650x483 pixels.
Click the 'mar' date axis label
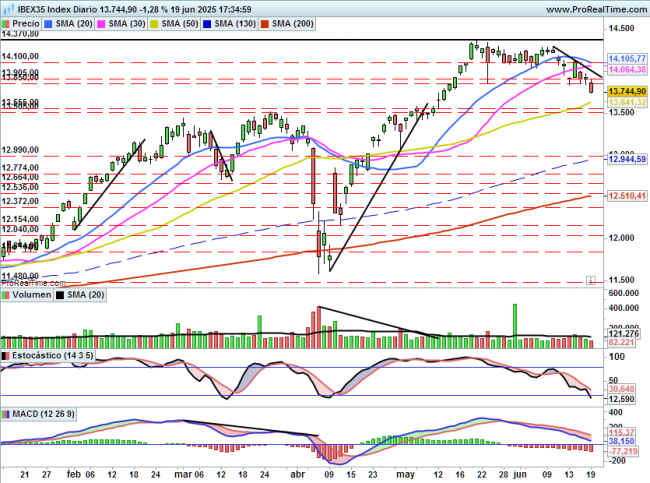[182, 474]
